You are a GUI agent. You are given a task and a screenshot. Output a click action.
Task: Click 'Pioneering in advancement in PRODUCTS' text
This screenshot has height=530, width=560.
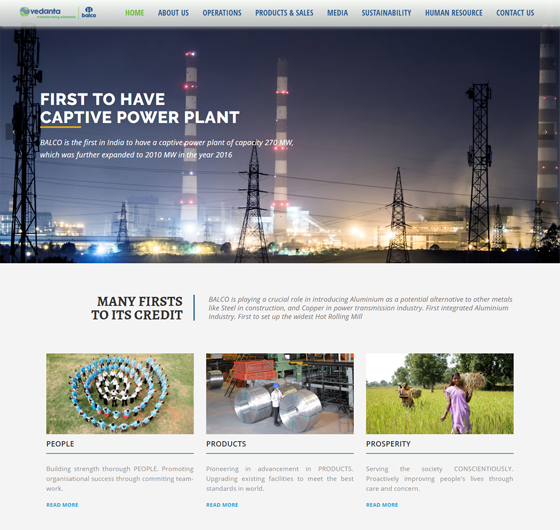click(x=280, y=478)
